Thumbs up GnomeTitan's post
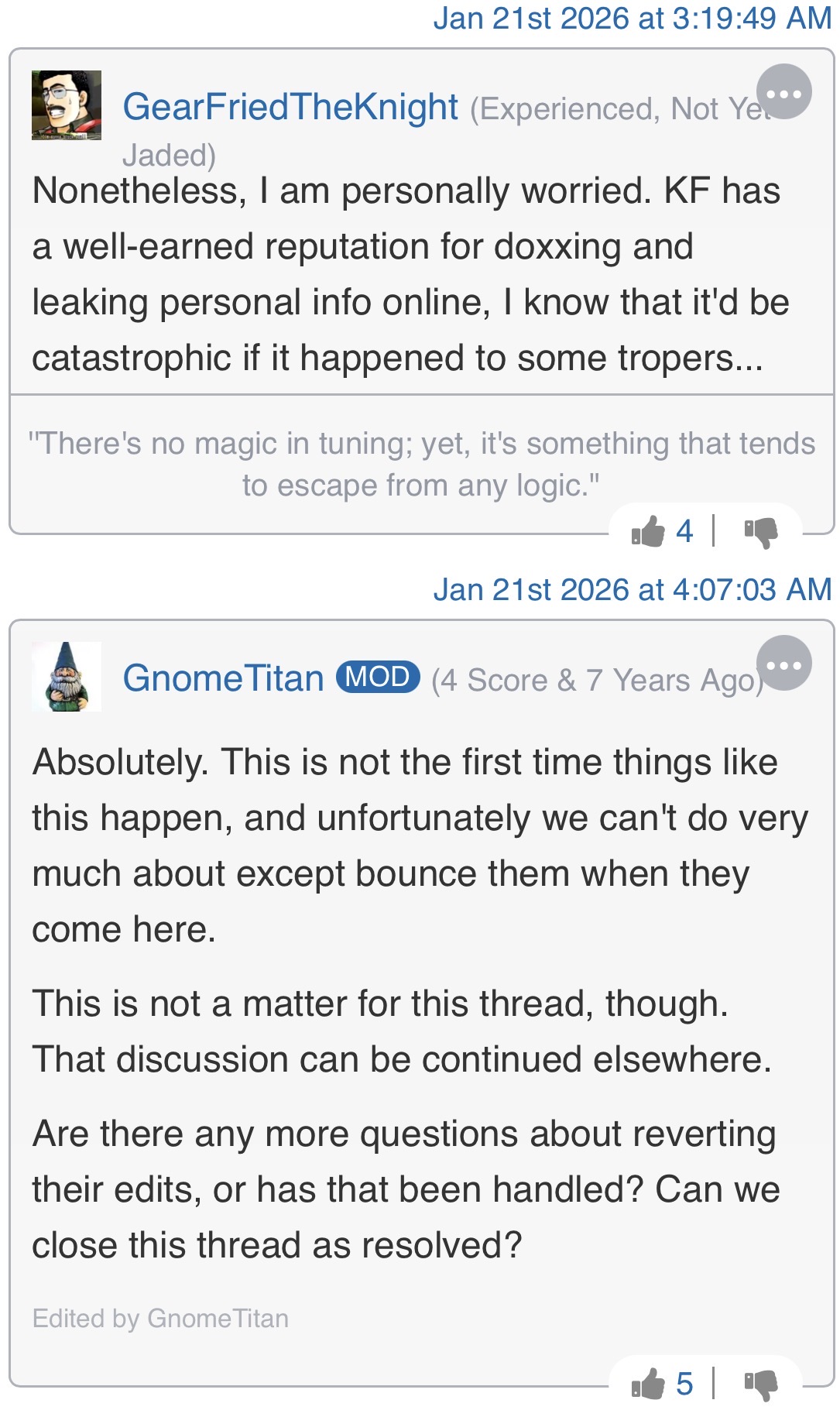The image size is (840, 1417). point(648,1384)
